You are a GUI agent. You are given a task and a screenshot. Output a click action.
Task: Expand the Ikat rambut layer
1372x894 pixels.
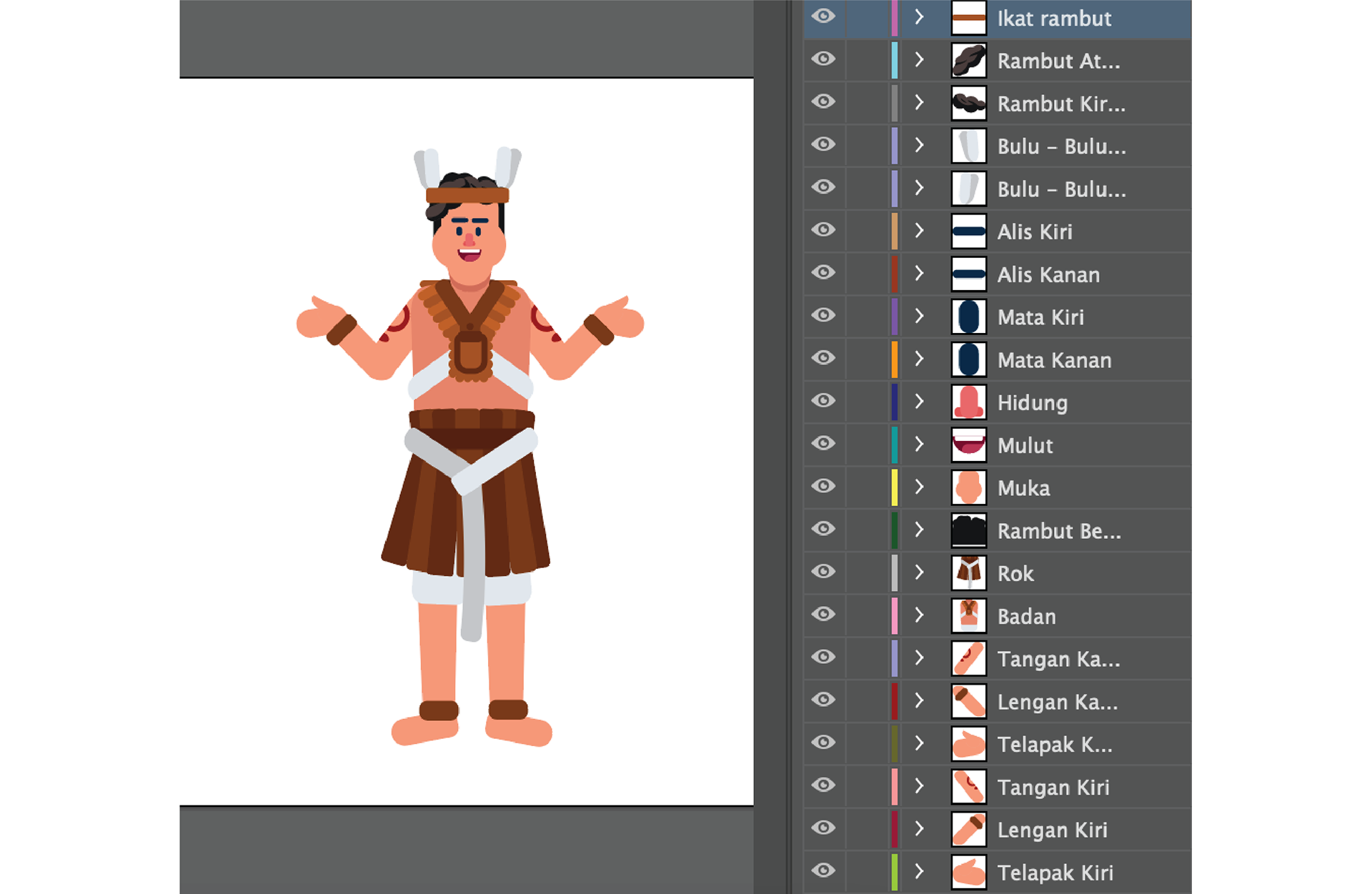tap(920, 16)
